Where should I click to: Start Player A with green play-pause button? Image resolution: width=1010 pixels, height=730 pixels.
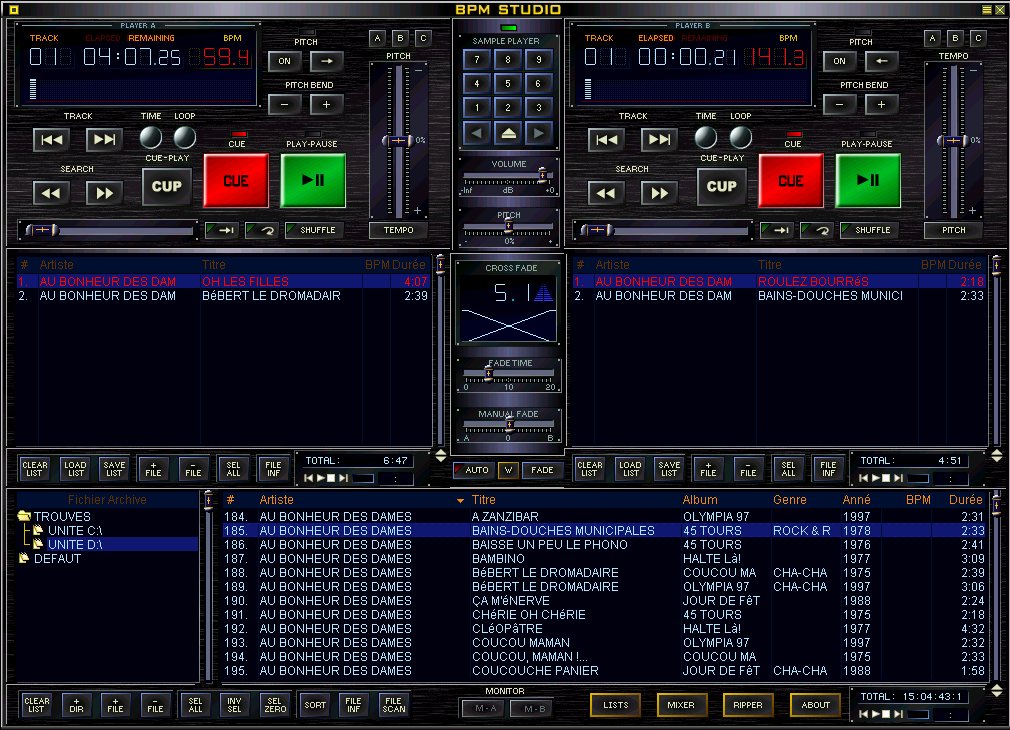coord(313,180)
